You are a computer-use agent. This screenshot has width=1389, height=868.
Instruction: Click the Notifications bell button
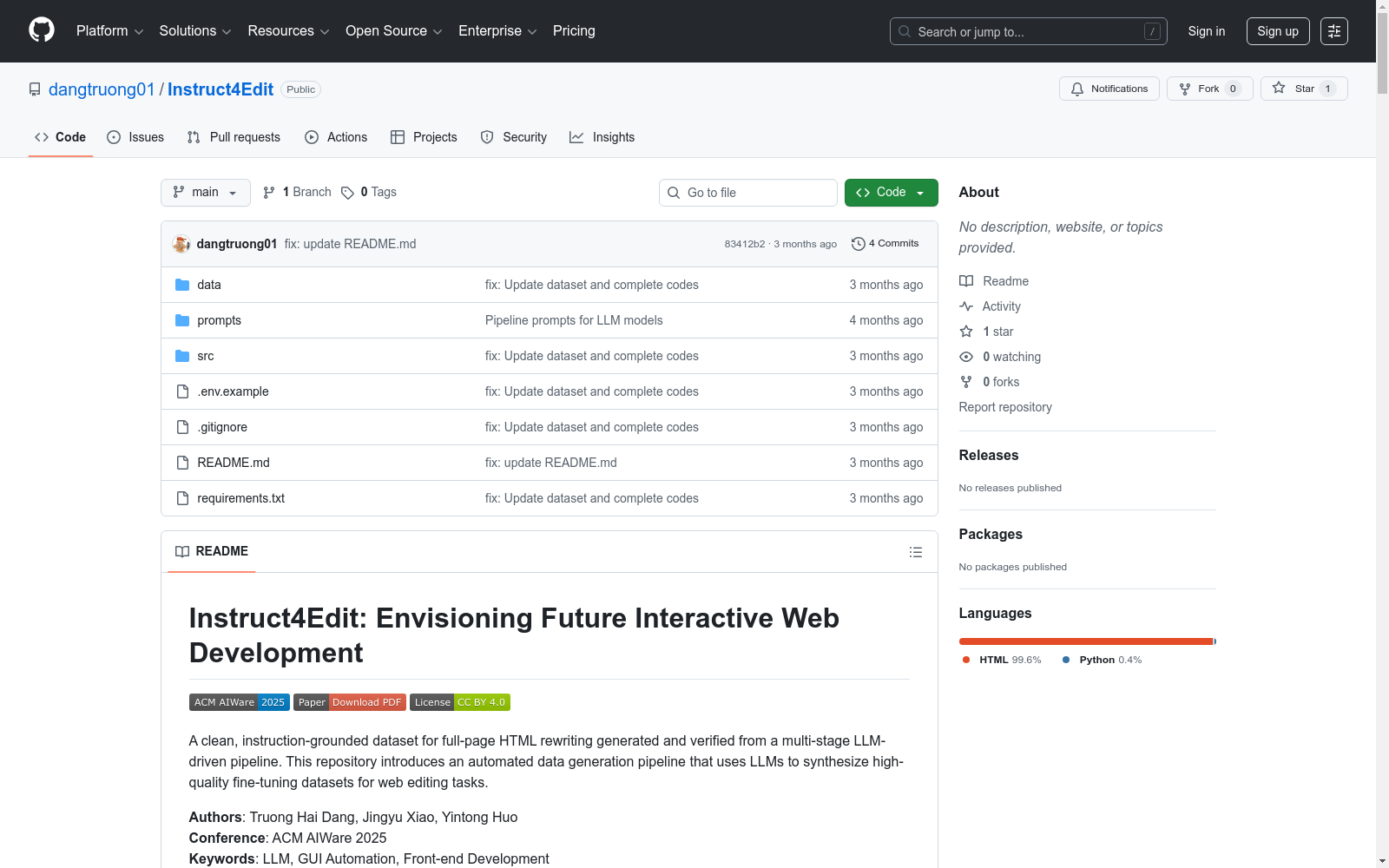coord(1109,89)
